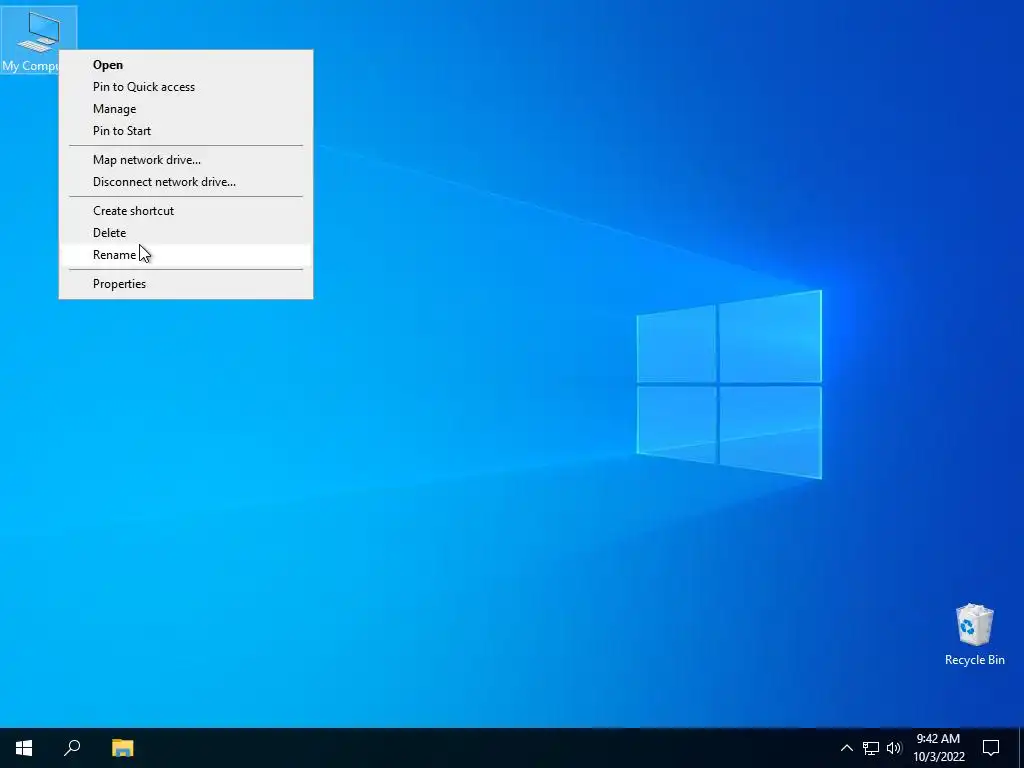Open Properties from the context menu
The width and height of the screenshot is (1024, 768).
pos(186,284)
